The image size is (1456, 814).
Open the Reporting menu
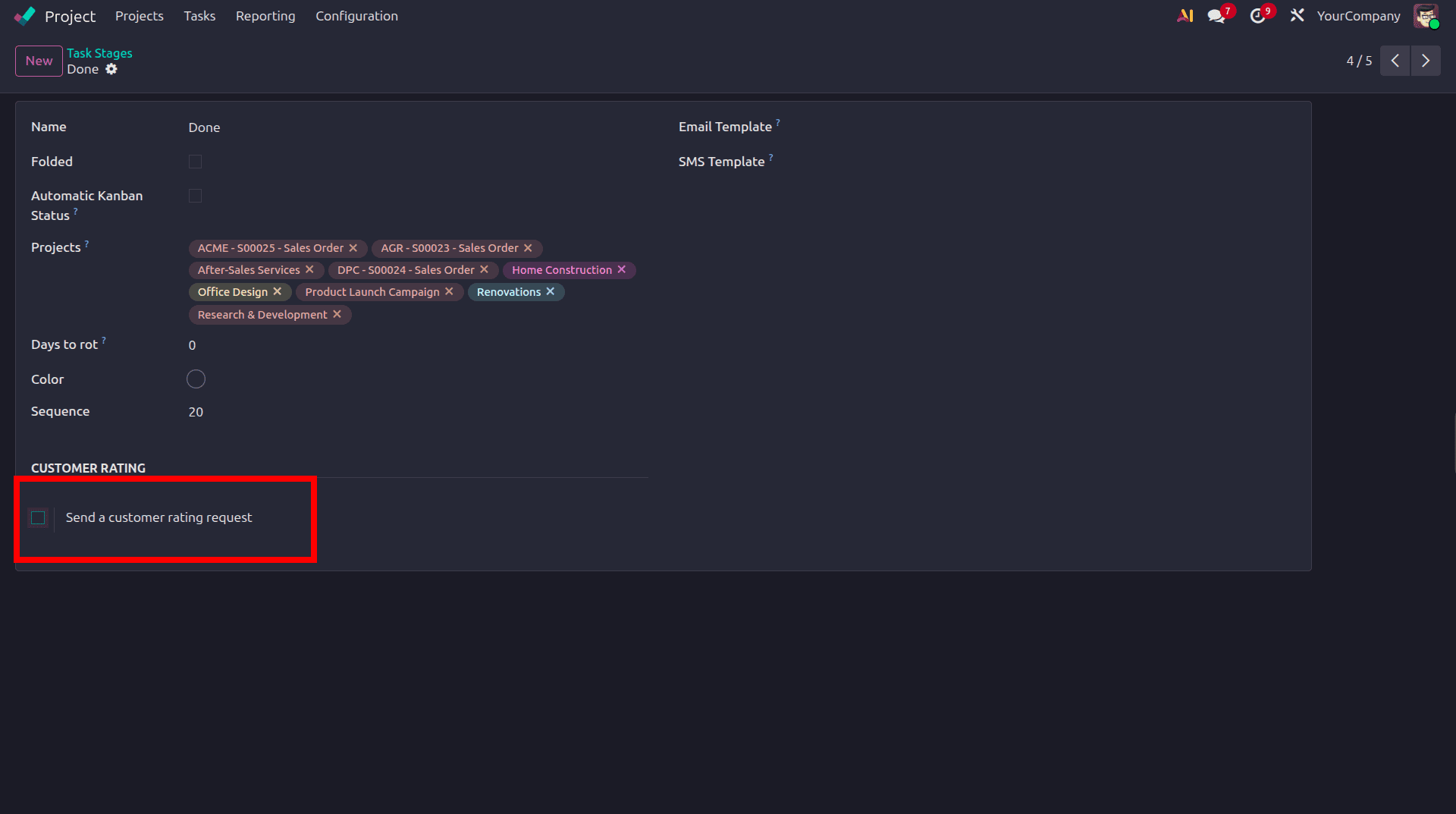(x=265, y=16)
